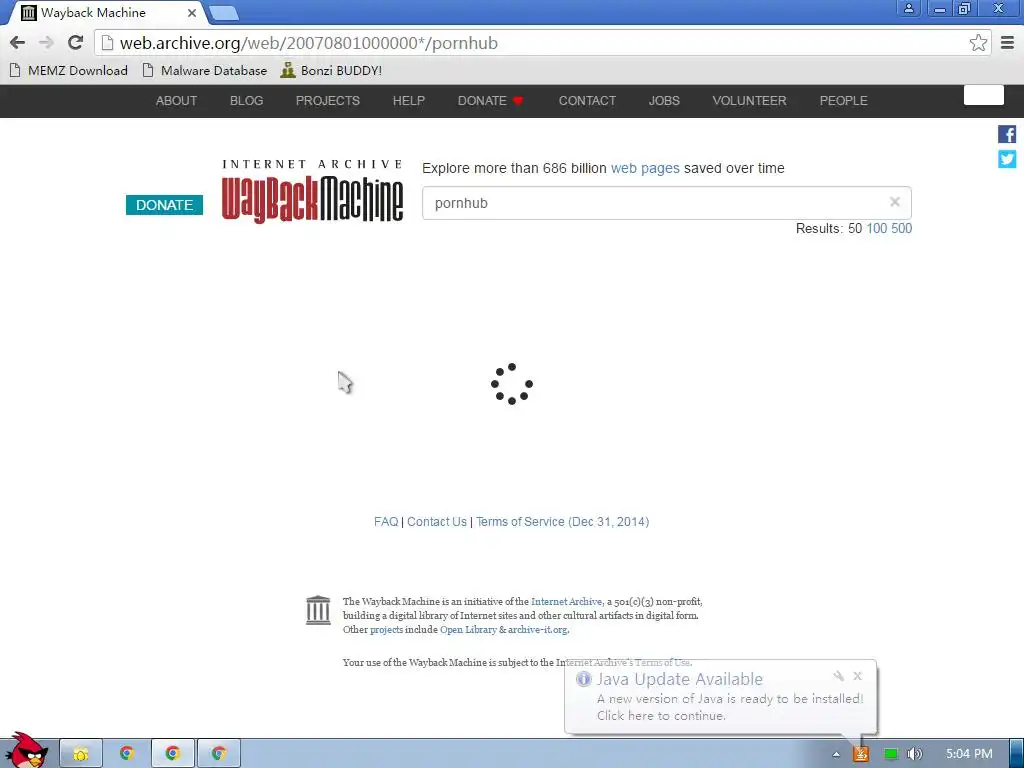The image size is (1024, 768).
Task: Clear the search box with the X icon
Action: tap(895, 202)
